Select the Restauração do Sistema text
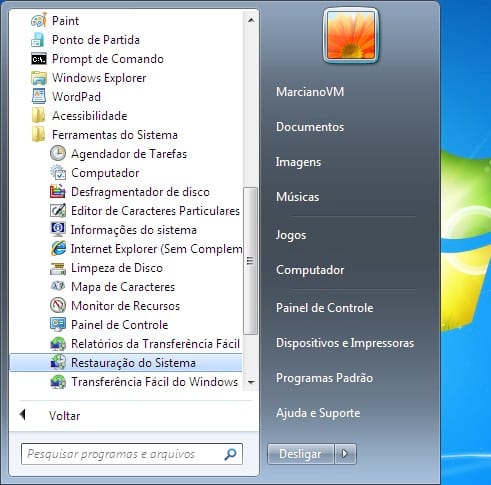 (133, 363)
